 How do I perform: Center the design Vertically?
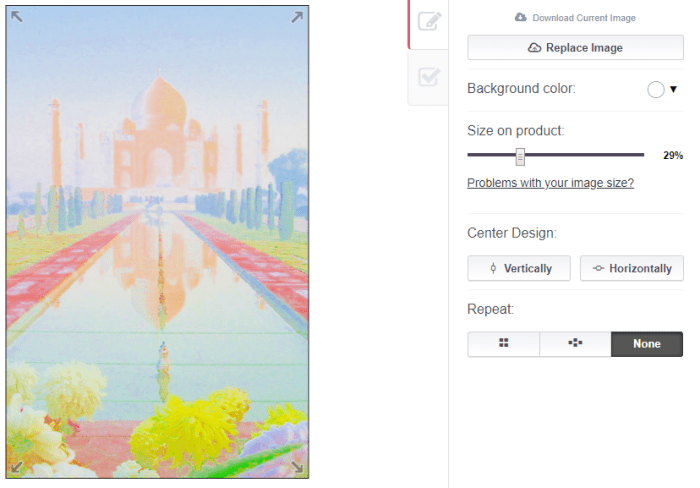pyautogui.click(x=518, y=268)
